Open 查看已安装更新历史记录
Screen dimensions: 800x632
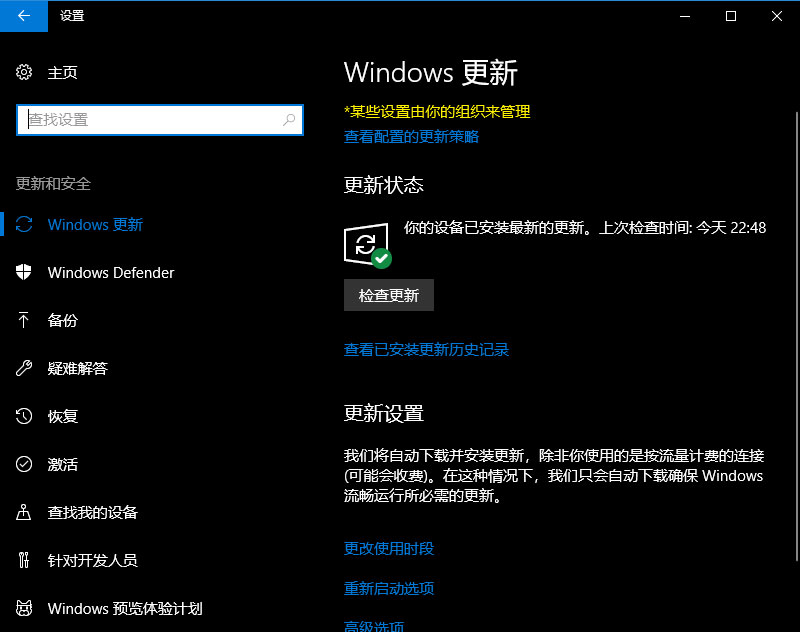pyautogui.click(x=426, y=349)
